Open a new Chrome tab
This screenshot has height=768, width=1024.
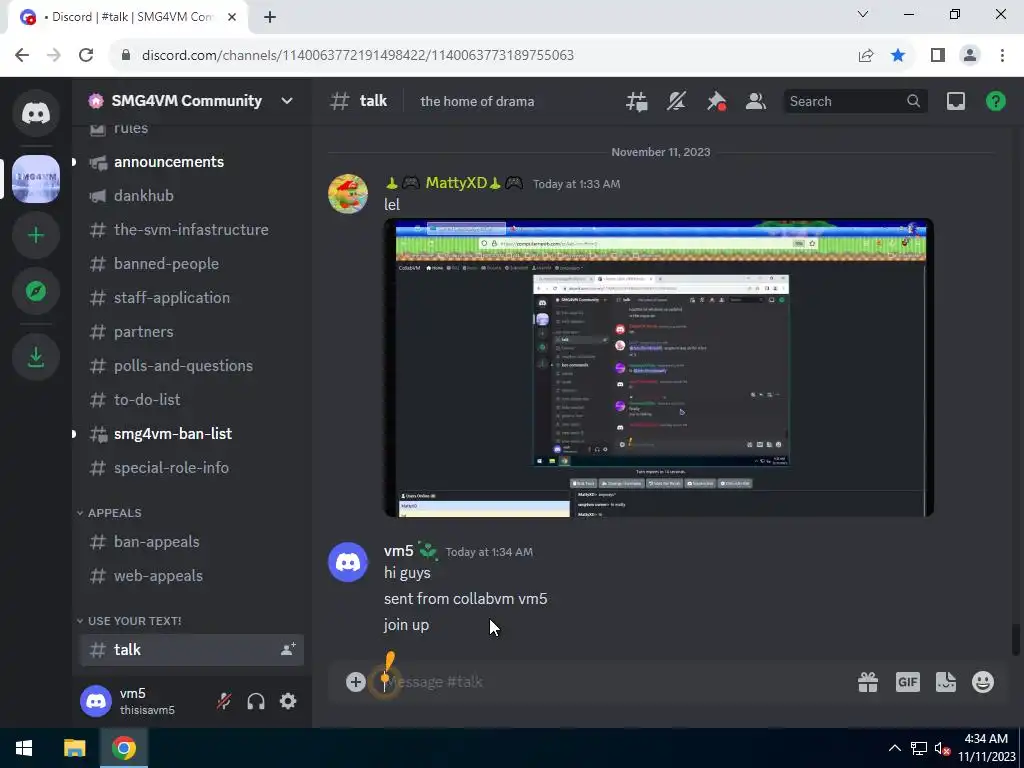point(270,17)
